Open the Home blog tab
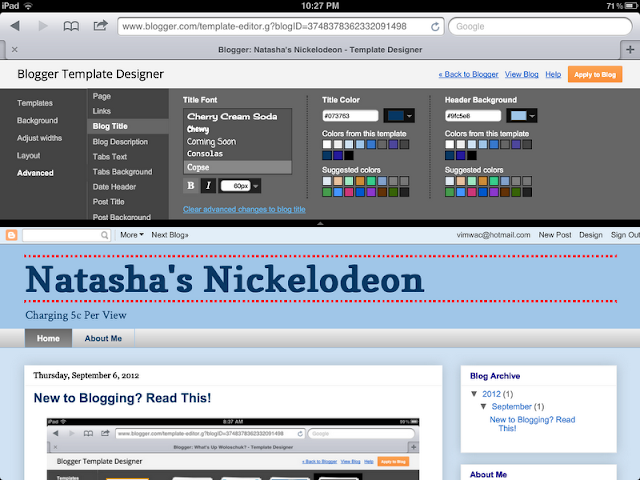This screenshot has width=640, height=480. pyautogui.click(x=48, y=338)
